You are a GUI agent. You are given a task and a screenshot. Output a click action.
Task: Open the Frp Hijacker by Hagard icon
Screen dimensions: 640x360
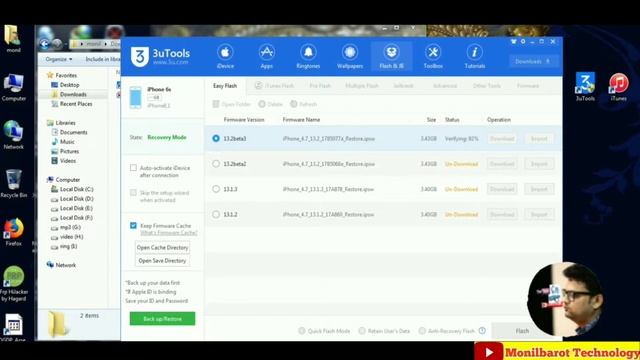click(14, 284)
